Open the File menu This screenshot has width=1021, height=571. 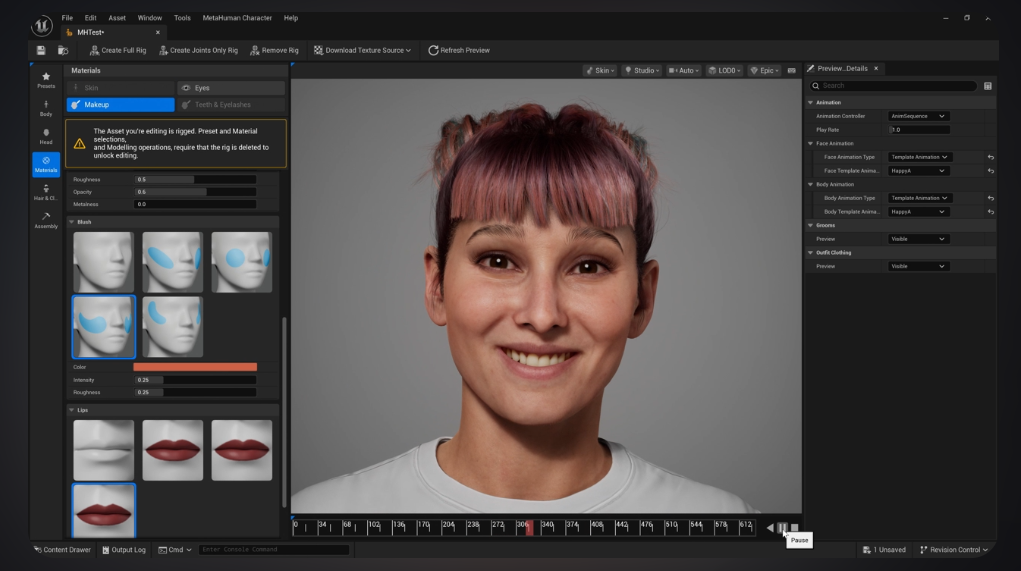[67, 18]
